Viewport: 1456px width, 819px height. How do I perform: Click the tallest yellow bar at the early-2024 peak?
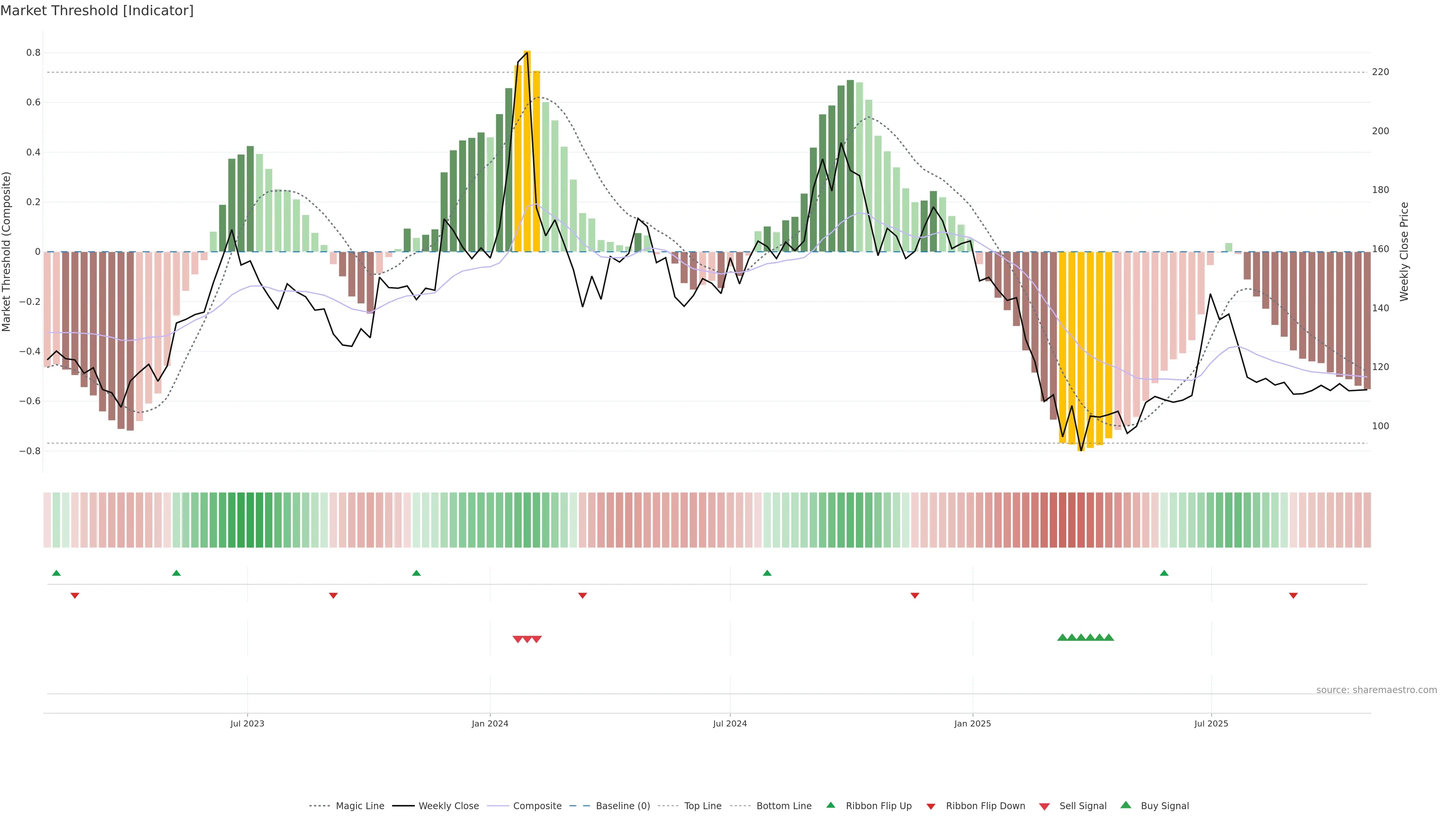(x=527, y=152)
